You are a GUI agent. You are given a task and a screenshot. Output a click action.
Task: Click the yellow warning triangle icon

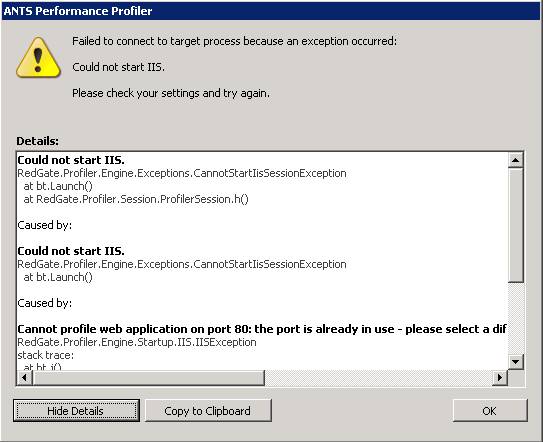pyautogui.click(x=38, y=58)
